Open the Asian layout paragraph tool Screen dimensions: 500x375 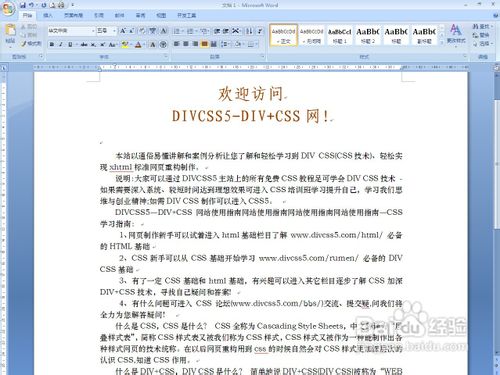[x=236, y=31]
